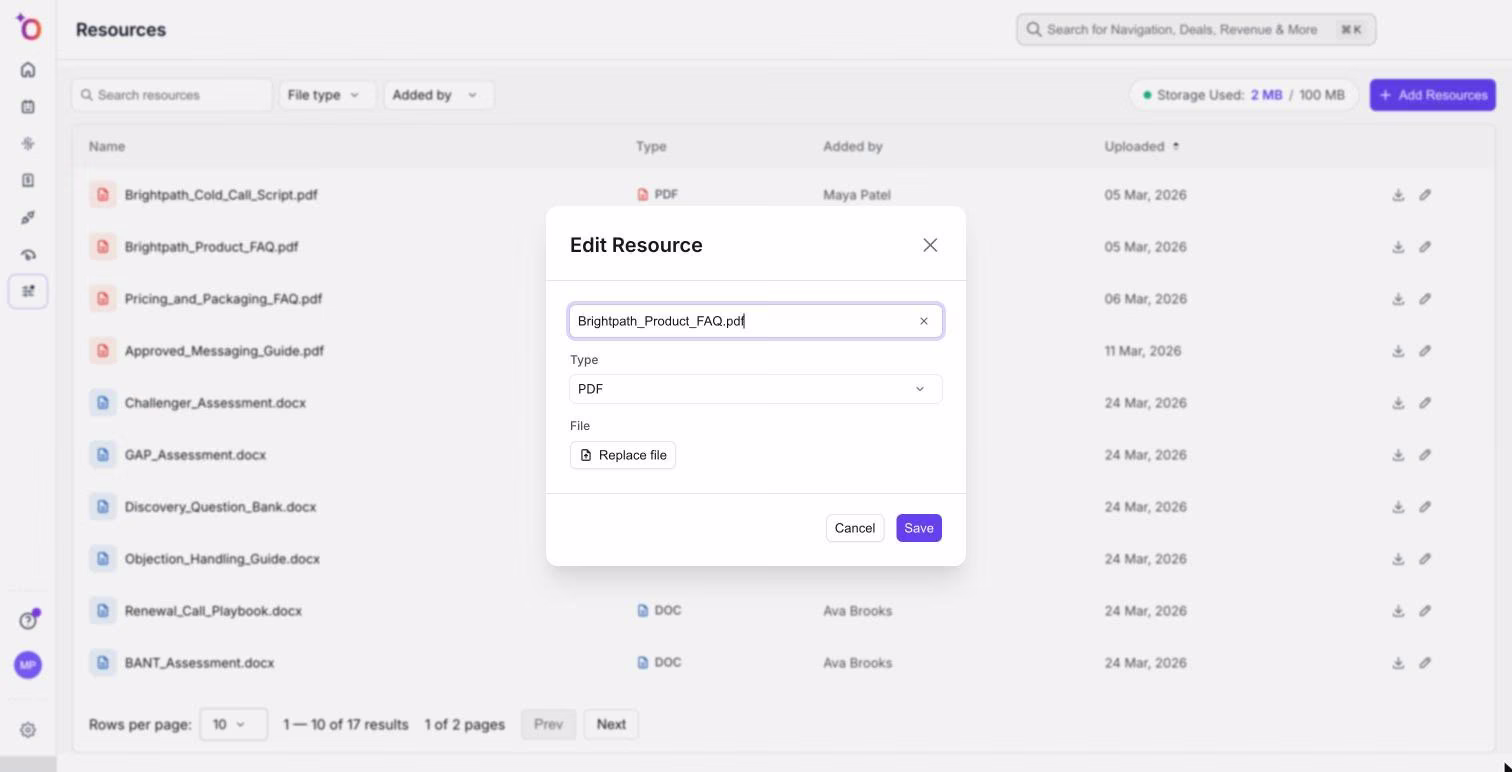Select Discovery_Question_Bank.docx file name
This screenshot has height=772, width=1512.
pos(220,507)
